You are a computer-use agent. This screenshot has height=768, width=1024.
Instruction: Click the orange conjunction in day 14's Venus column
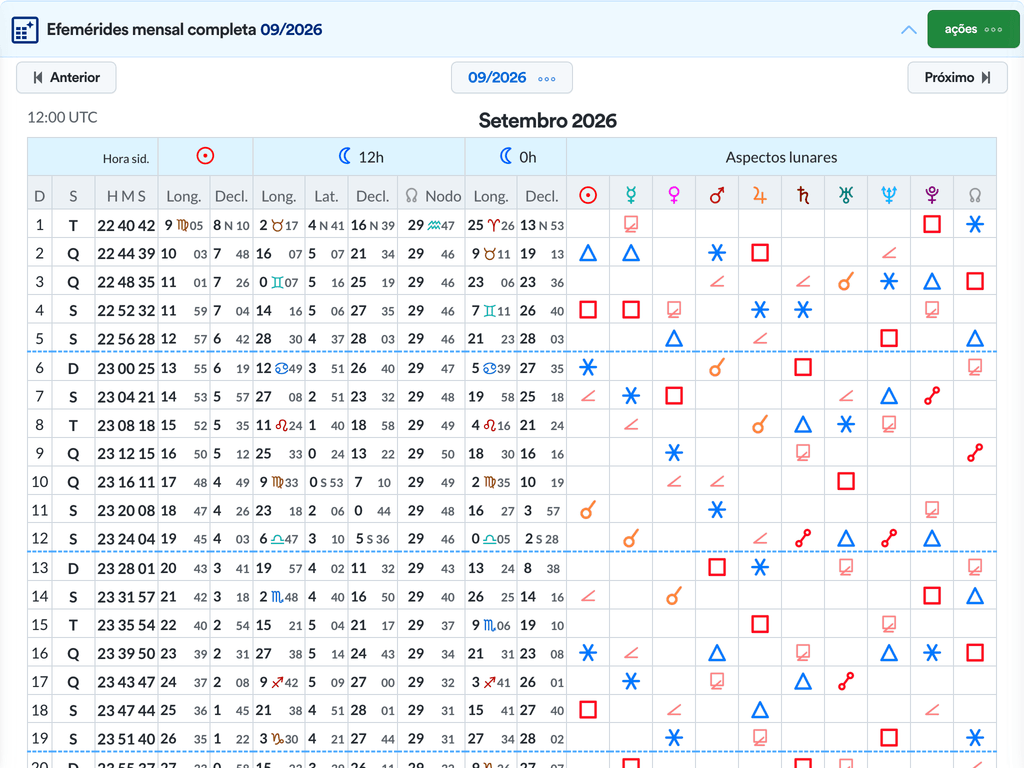pos(674,596)
